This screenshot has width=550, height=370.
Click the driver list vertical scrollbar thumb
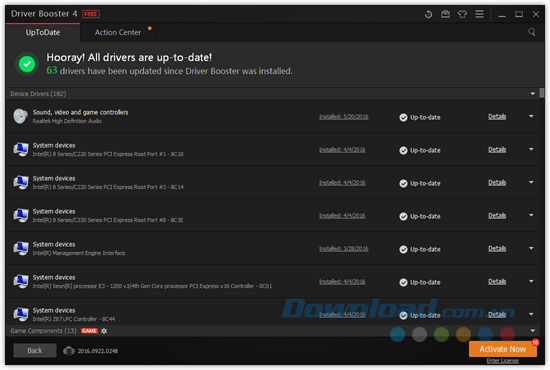click(x=542, y=93)
